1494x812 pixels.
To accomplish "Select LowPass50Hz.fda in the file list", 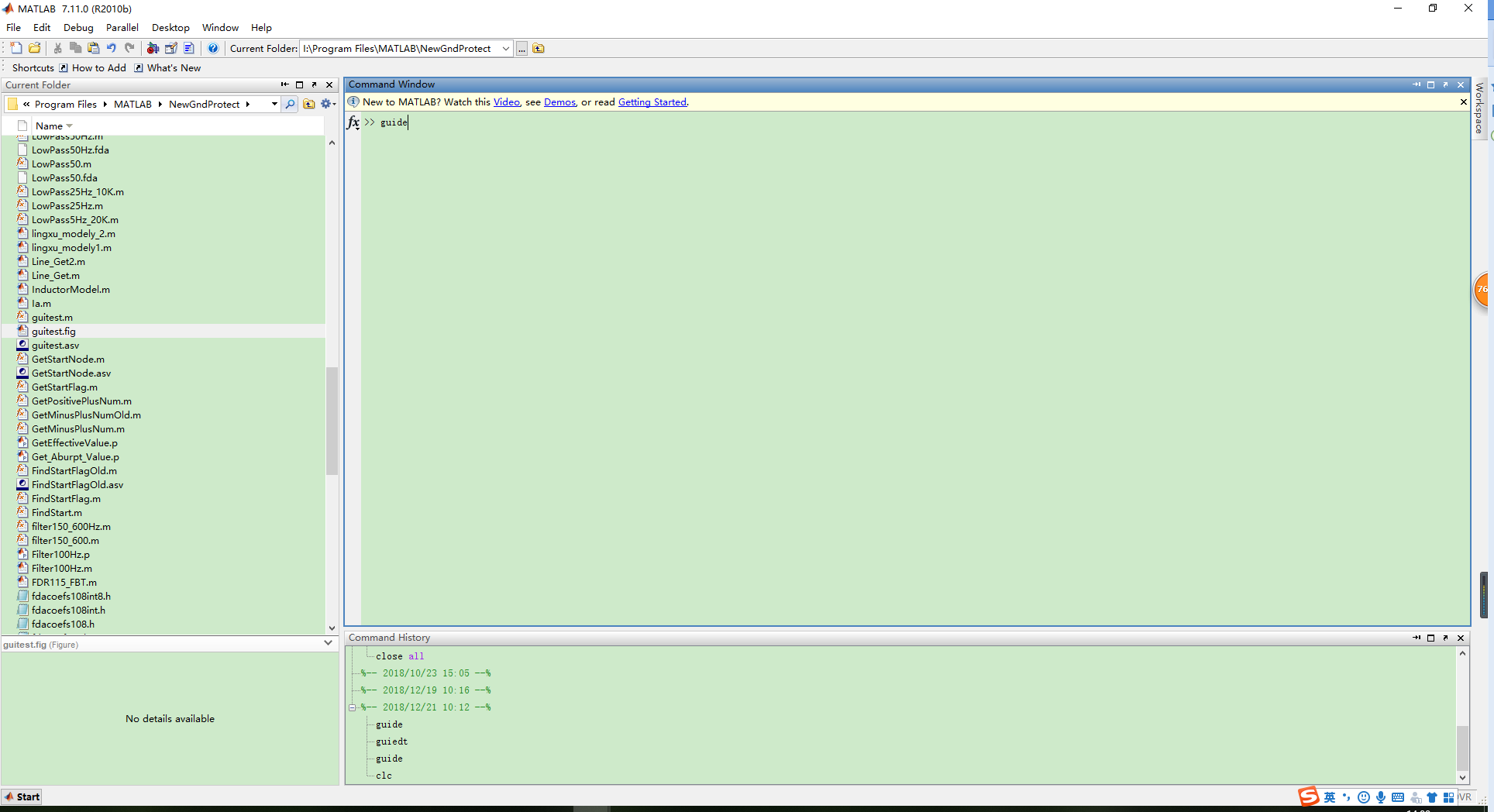I will [x=70, y=150].
